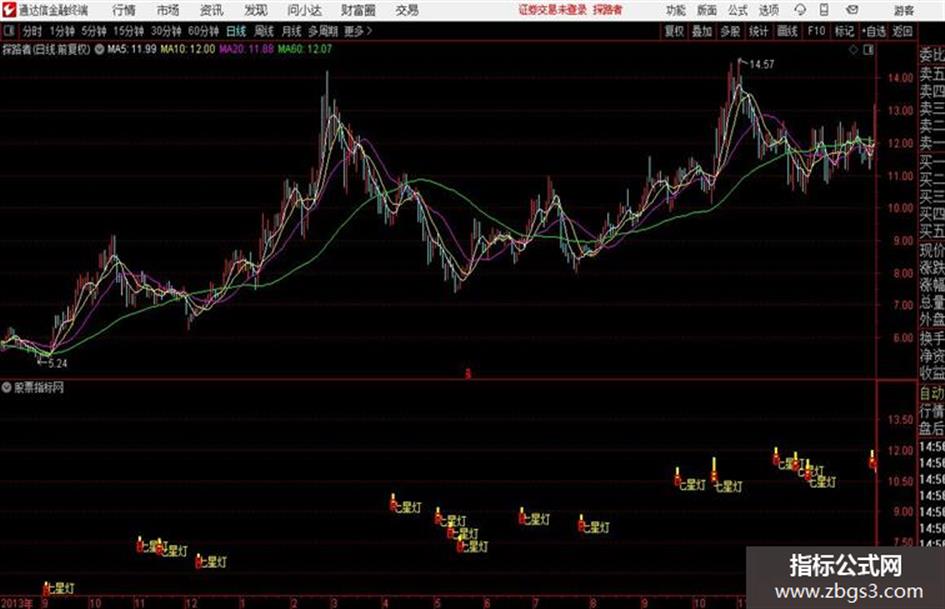This screenshot has height=609, width=945.
Task: Click the 自动 label in right sidebar
Action: 932,394
